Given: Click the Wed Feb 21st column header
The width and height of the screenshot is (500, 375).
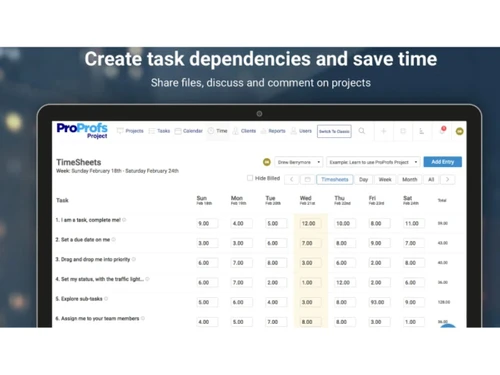Looking at the screenshot, I should [x=307, y=200].
